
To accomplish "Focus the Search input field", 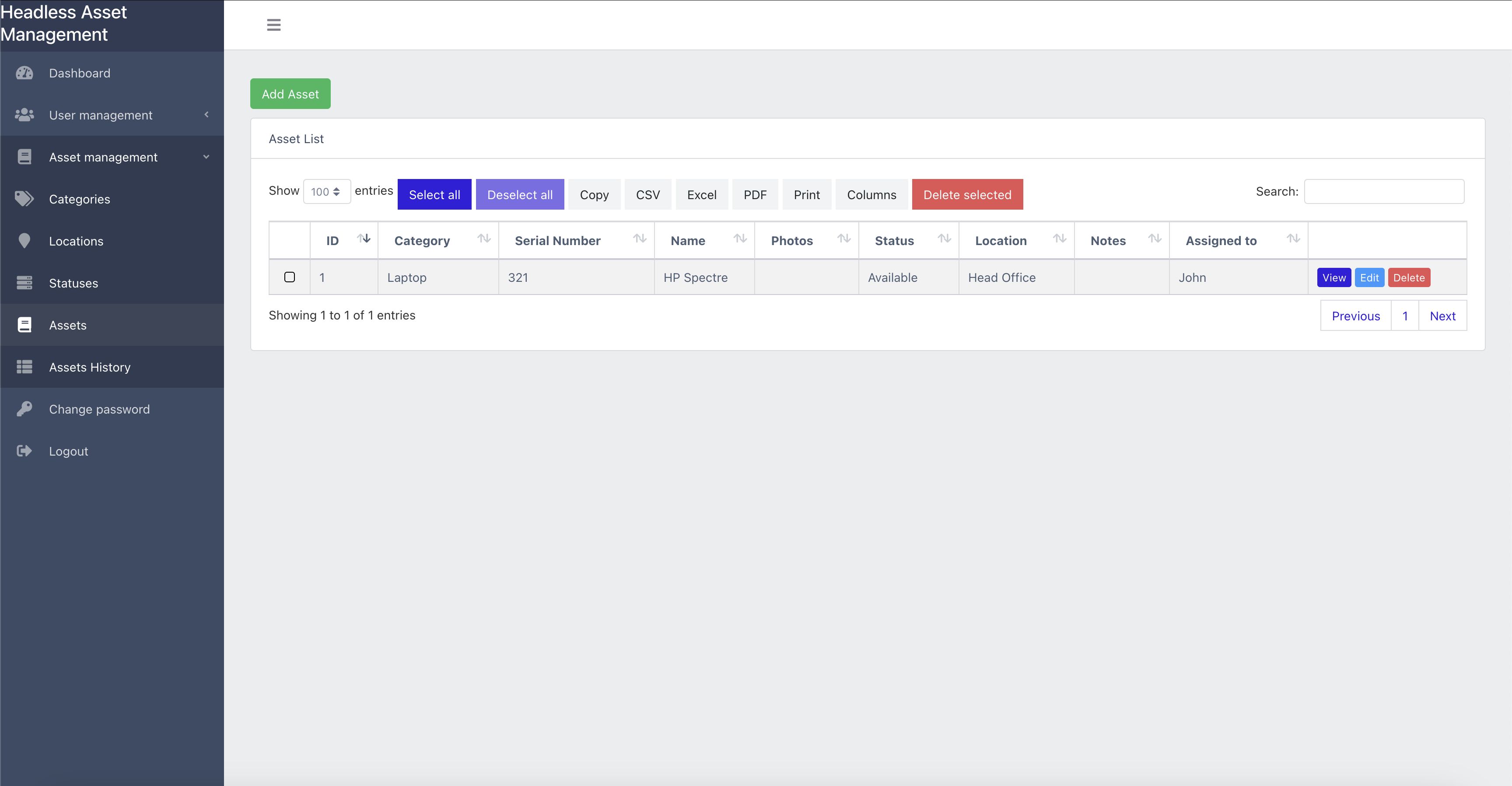I will click(1383, 191).
